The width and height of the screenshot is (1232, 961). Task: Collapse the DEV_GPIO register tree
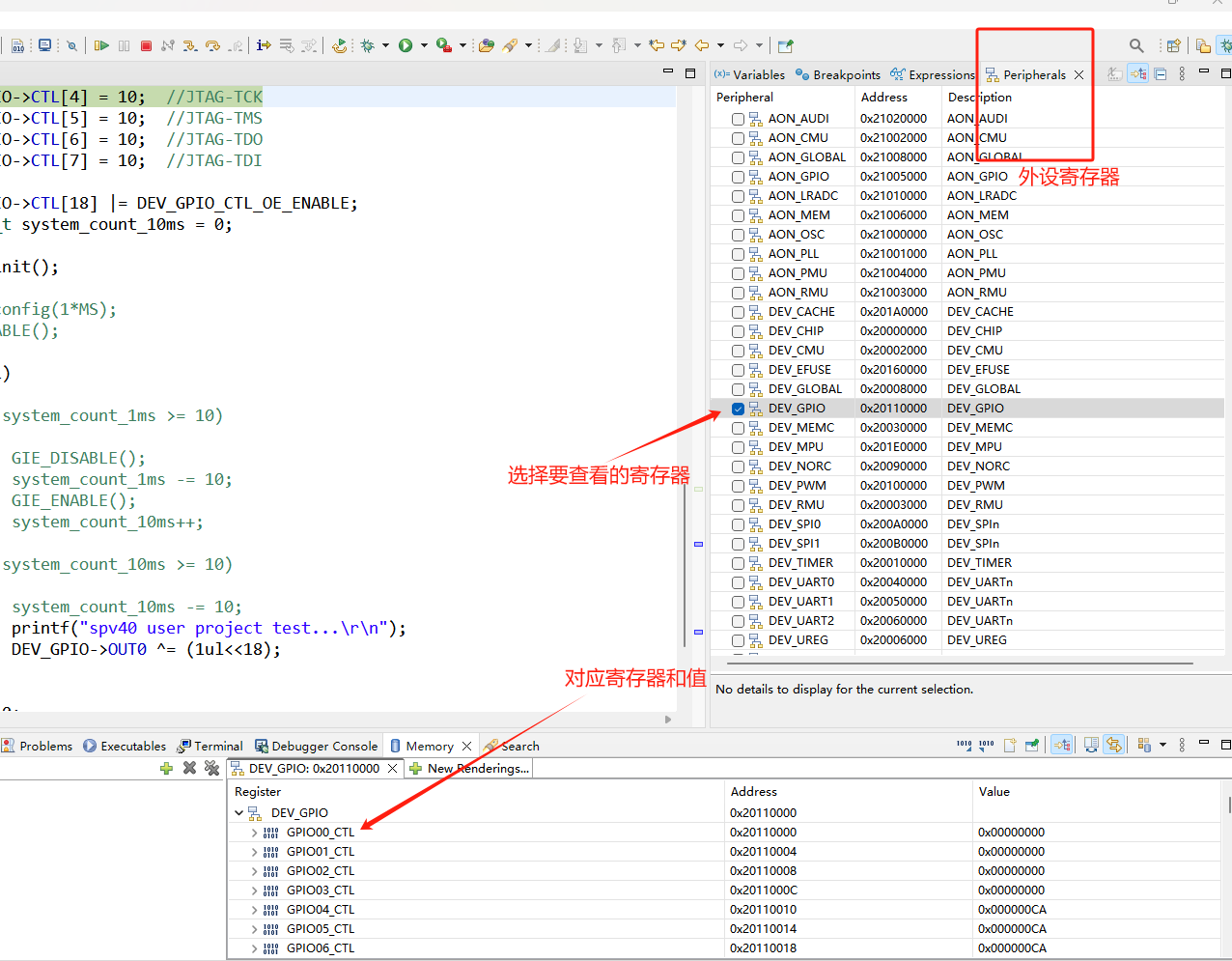click(x=239, y=813)
